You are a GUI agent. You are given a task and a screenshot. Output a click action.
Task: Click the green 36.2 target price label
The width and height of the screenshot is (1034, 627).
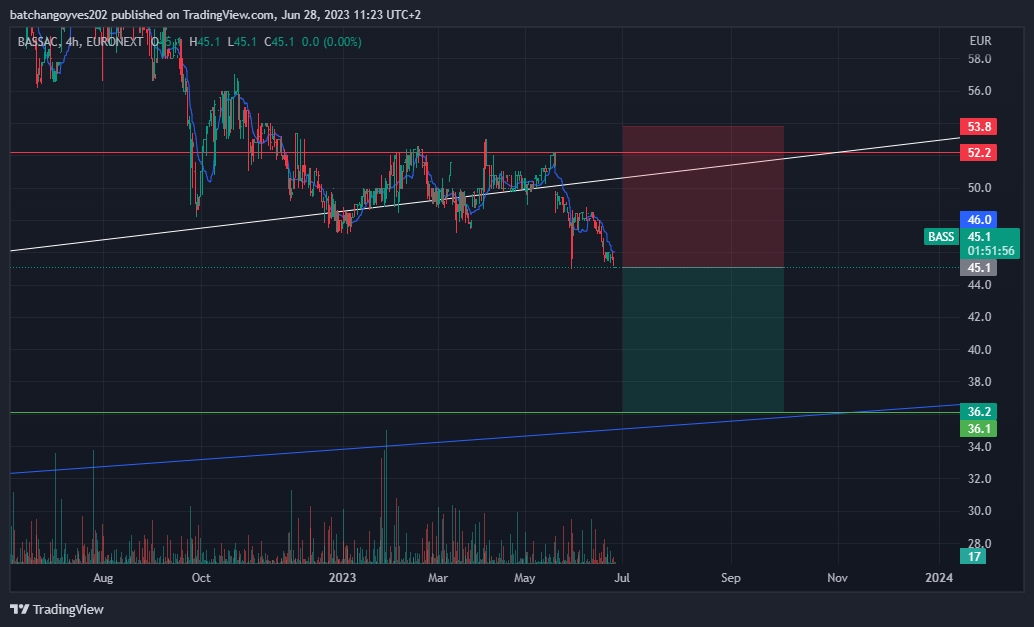point(979,411)
